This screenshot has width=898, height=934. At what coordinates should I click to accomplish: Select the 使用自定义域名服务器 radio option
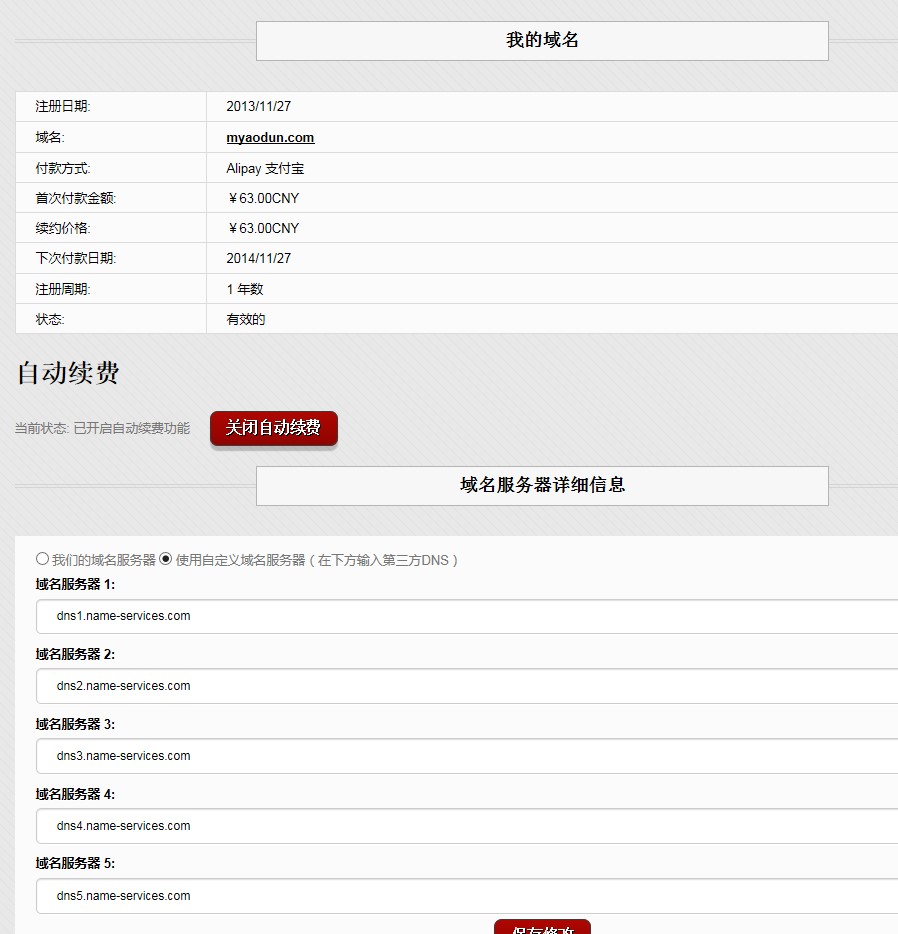[x=166, y=559]
